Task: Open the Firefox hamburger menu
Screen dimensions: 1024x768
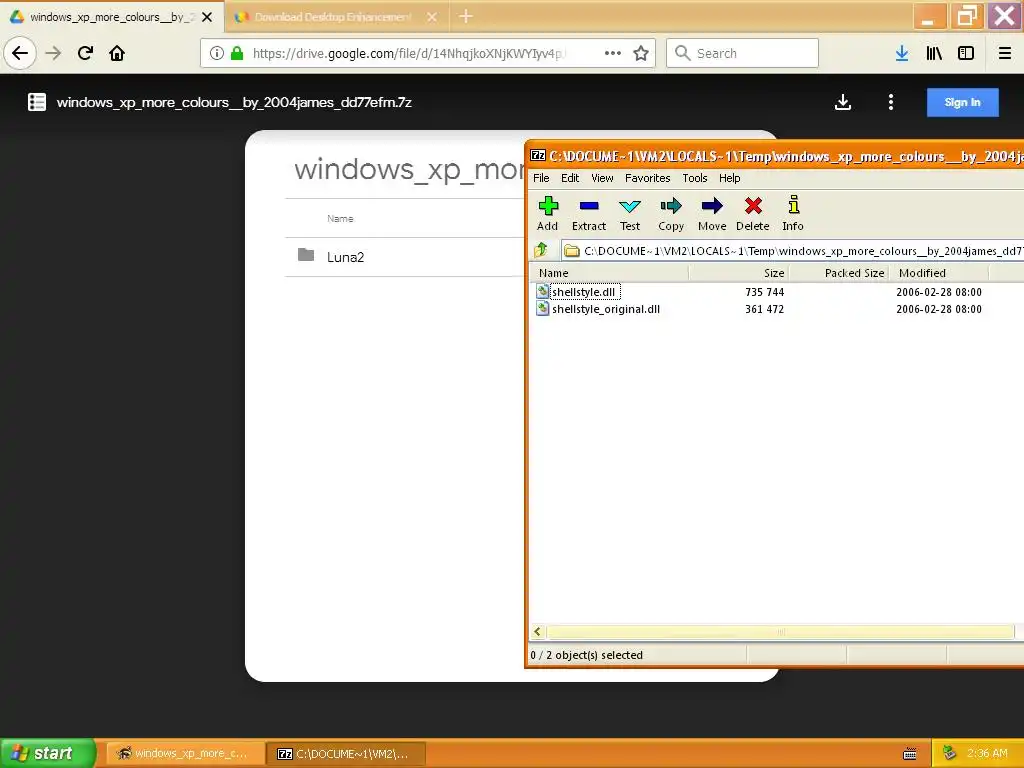Action: tap(1005, 54)
